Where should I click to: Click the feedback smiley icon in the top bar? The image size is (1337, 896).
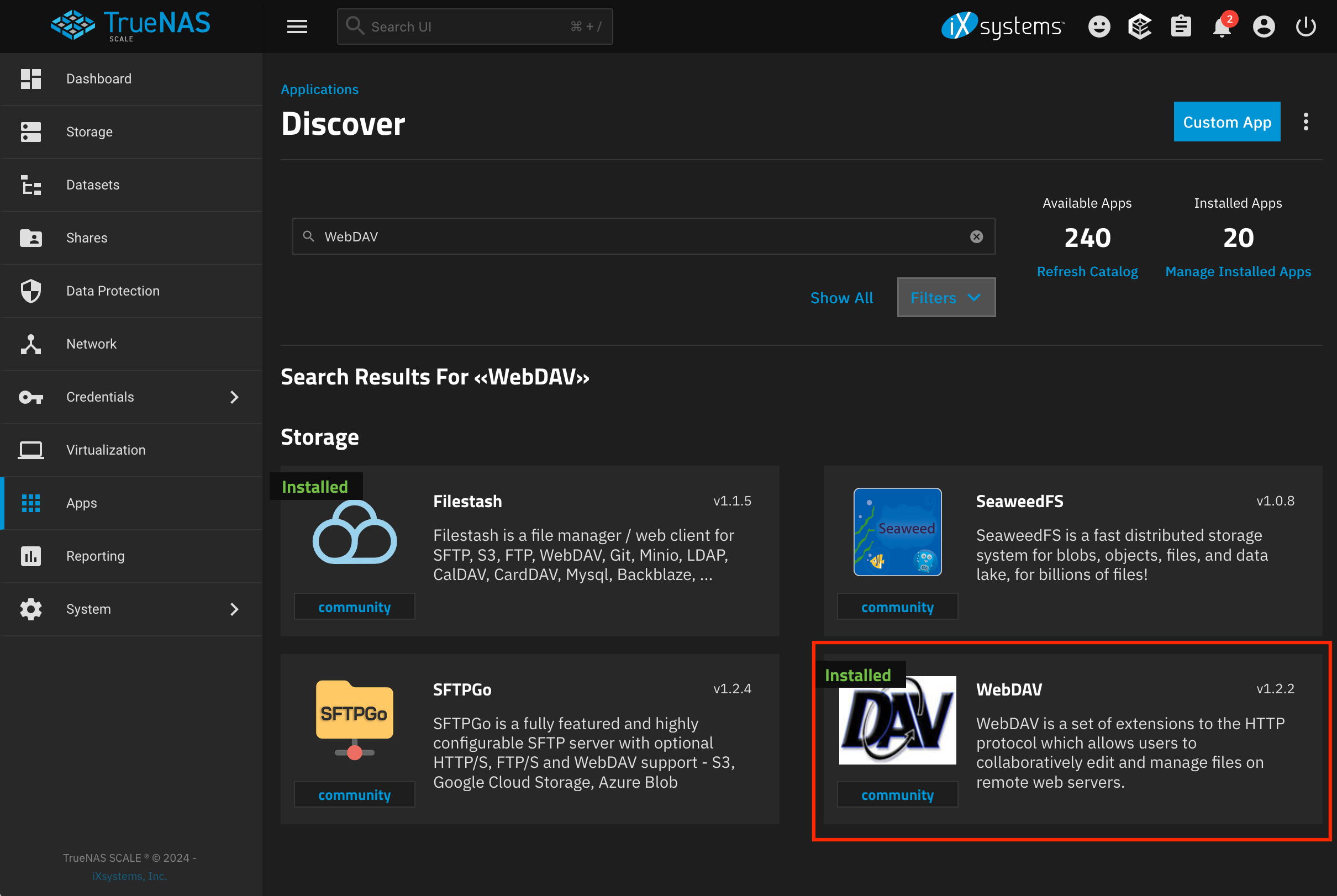pyautogui.click(x=1099, y=27)
